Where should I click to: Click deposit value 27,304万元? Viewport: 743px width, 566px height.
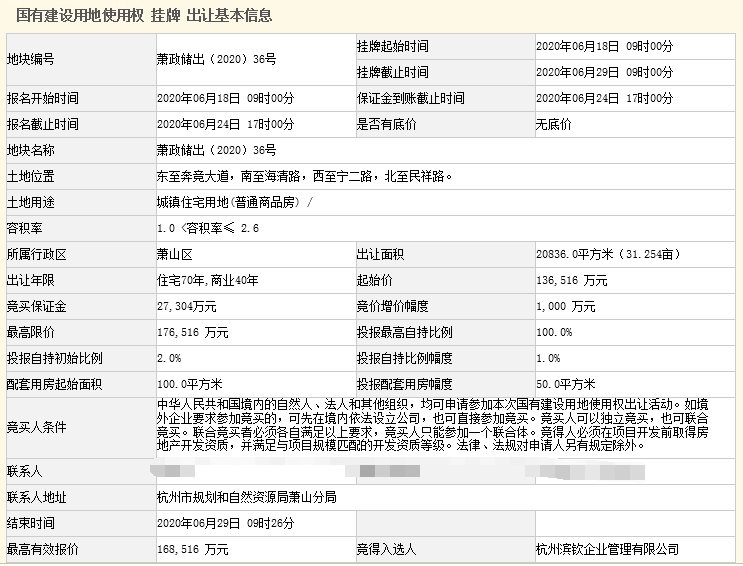(187, 307)
